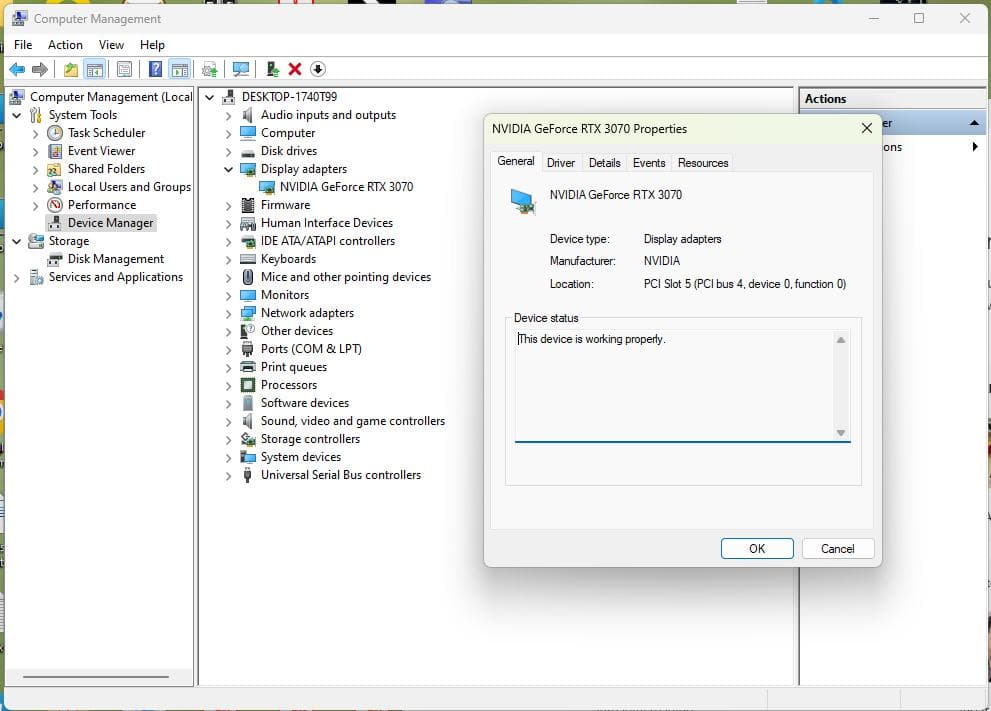Click Device status scrollbar down arrow

[x=841, y=432]
